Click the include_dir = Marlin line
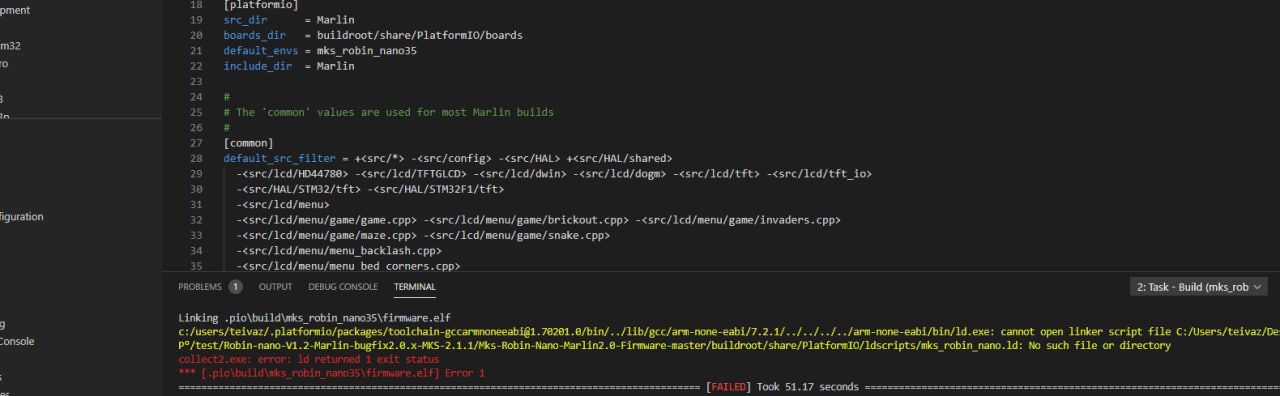1280x396 pixels. [288, 66]
